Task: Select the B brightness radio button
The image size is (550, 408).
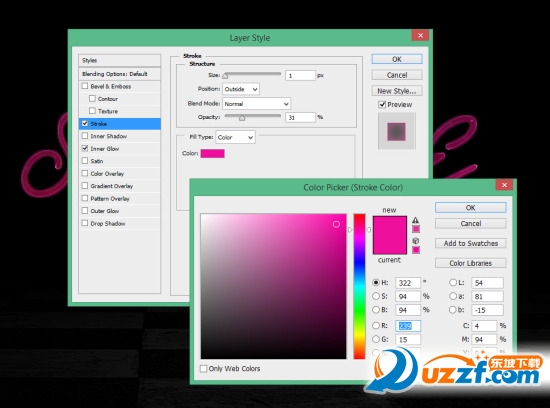Action: [376, 310]
